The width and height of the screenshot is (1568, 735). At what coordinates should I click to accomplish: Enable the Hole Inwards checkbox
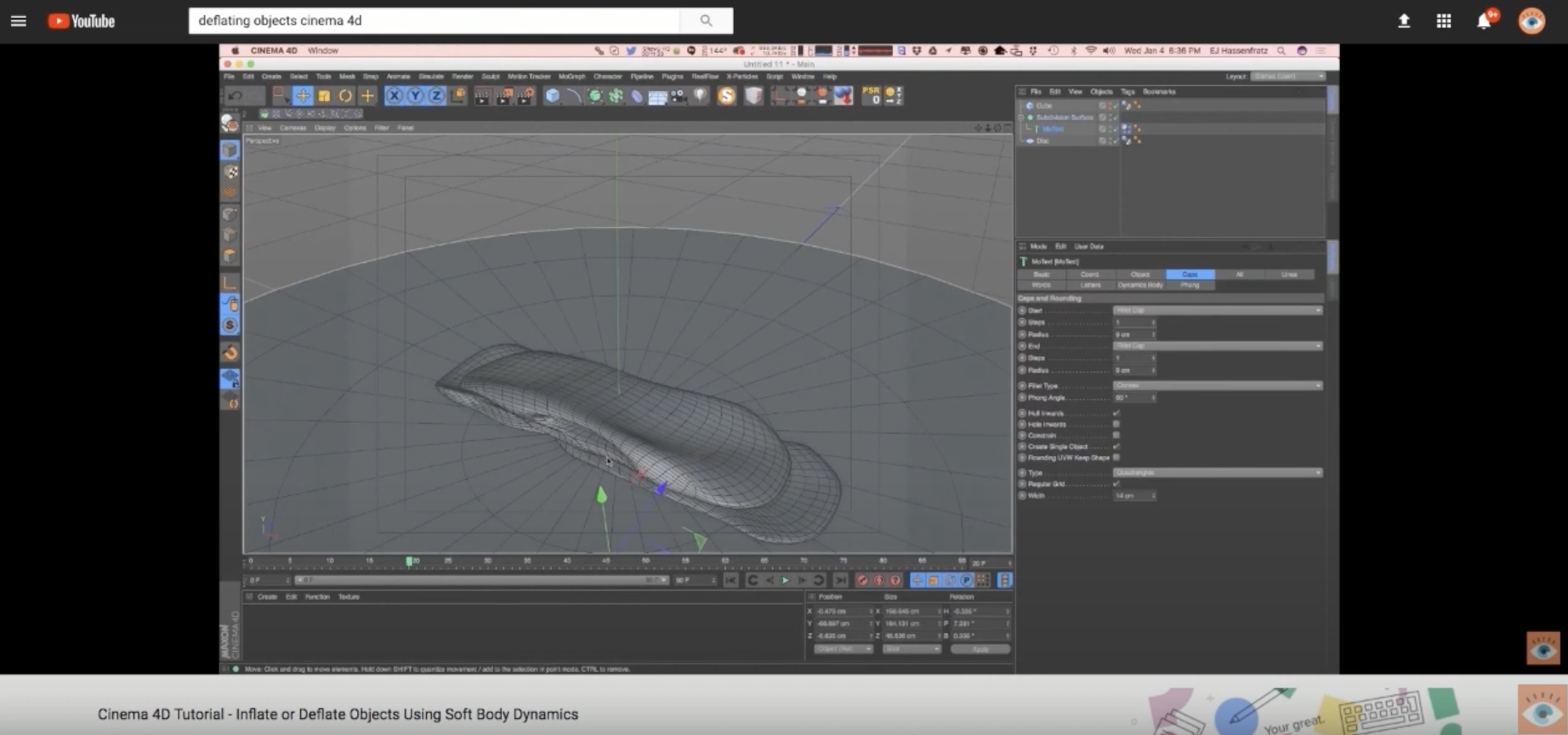click(1116, 424)
